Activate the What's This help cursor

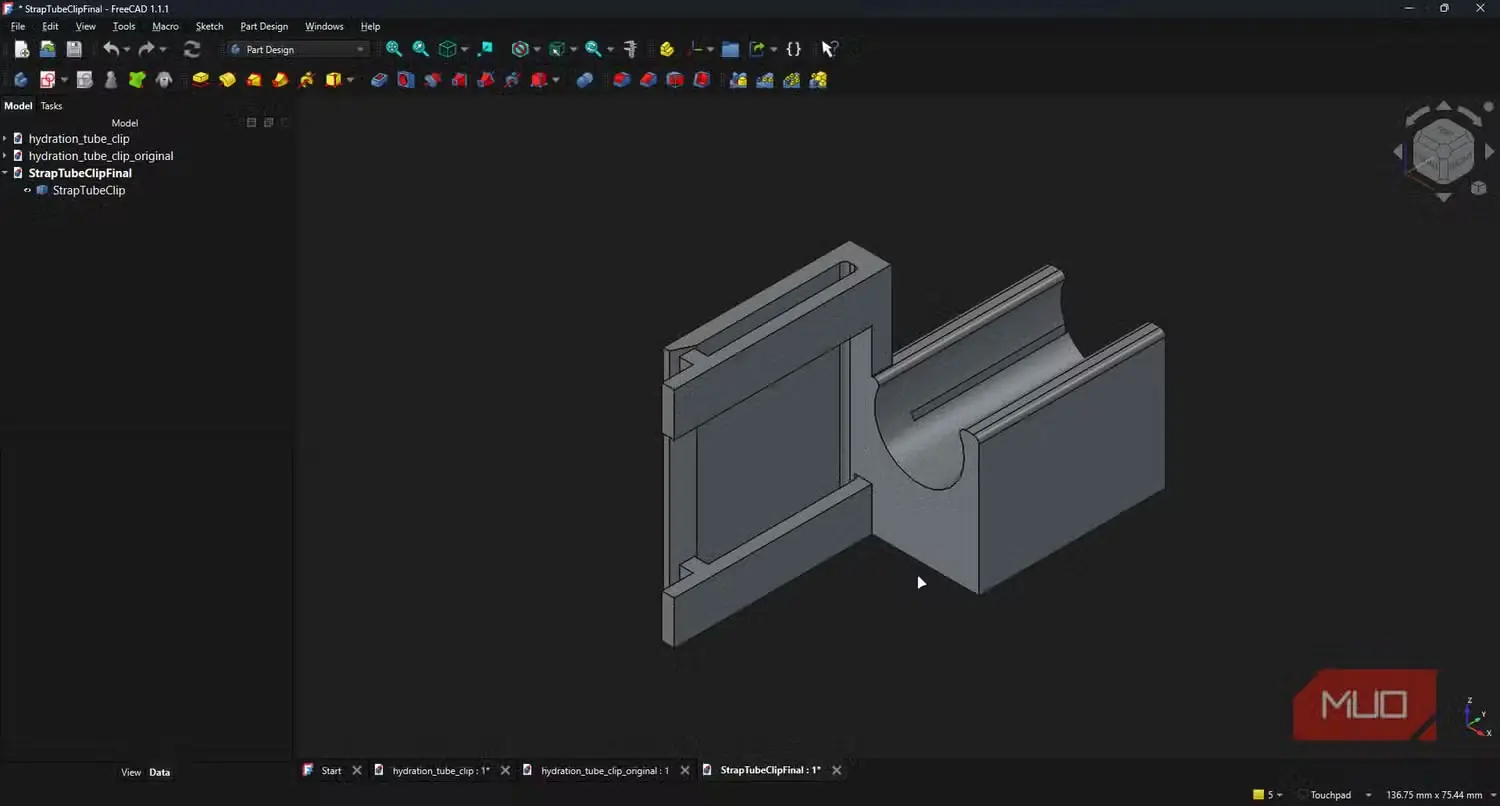[829, 49]
